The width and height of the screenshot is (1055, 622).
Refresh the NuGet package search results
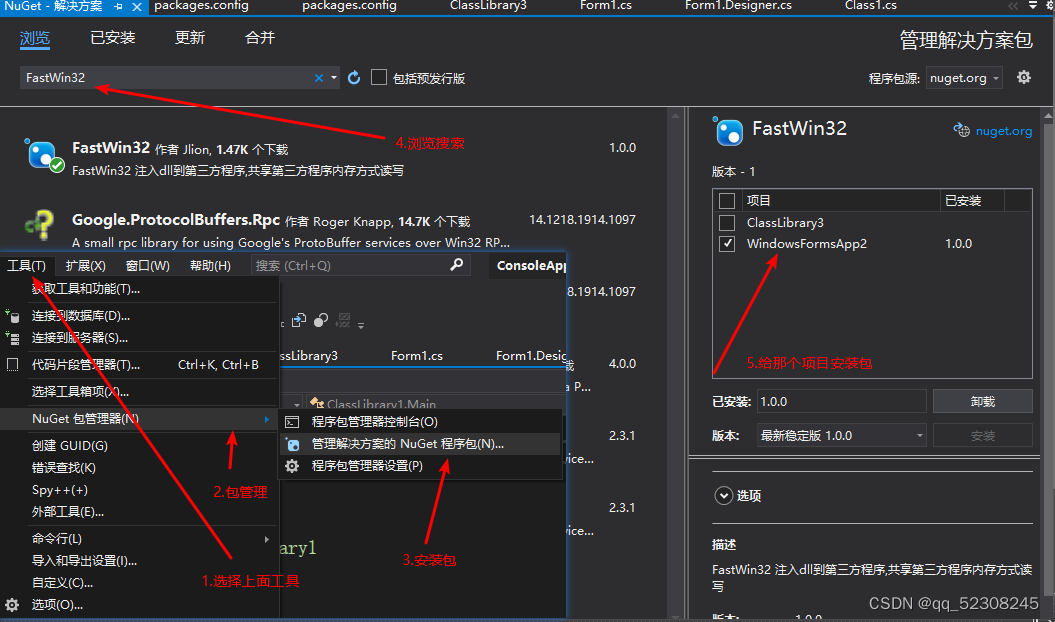pyautogui.click(x=354, y=78)
